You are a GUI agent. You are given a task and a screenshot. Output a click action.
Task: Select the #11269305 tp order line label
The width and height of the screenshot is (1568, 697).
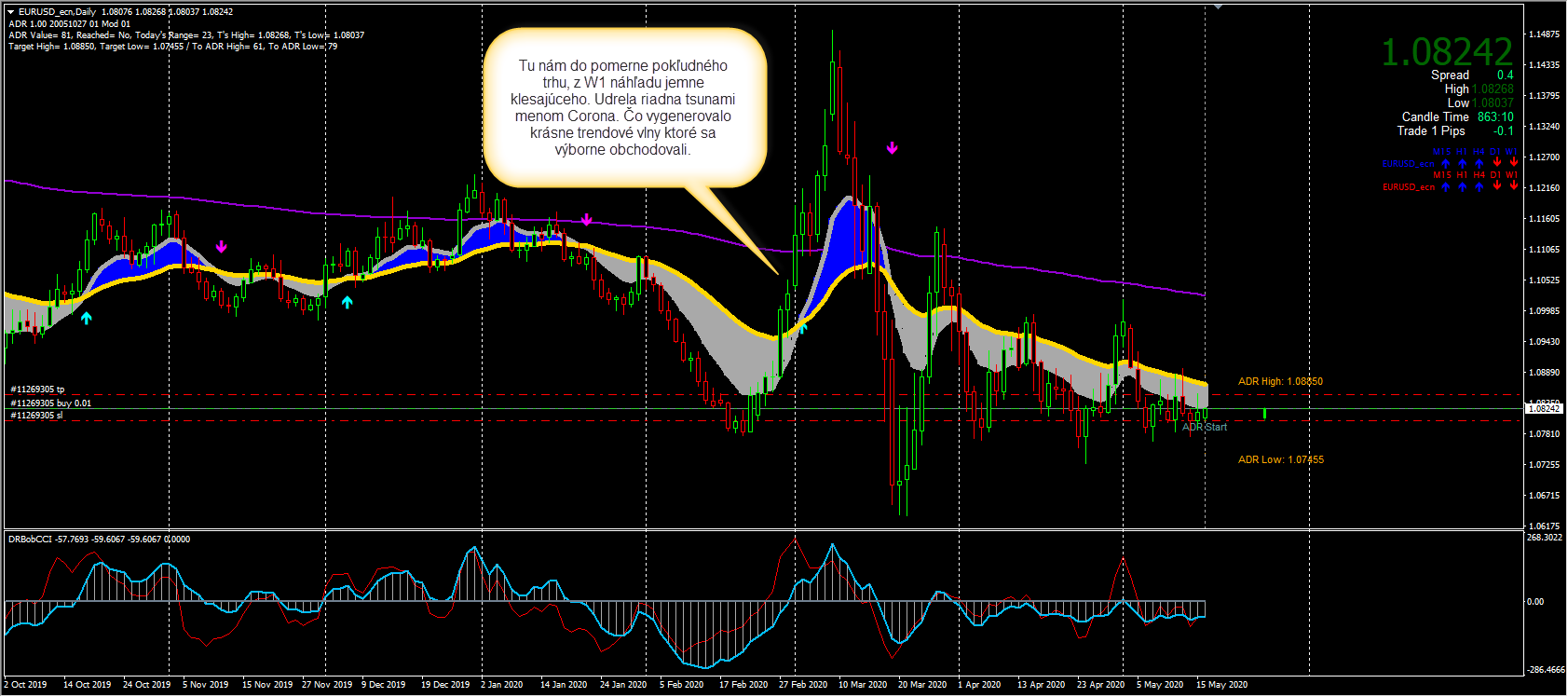pyautogui.click(x=37, y=389)
